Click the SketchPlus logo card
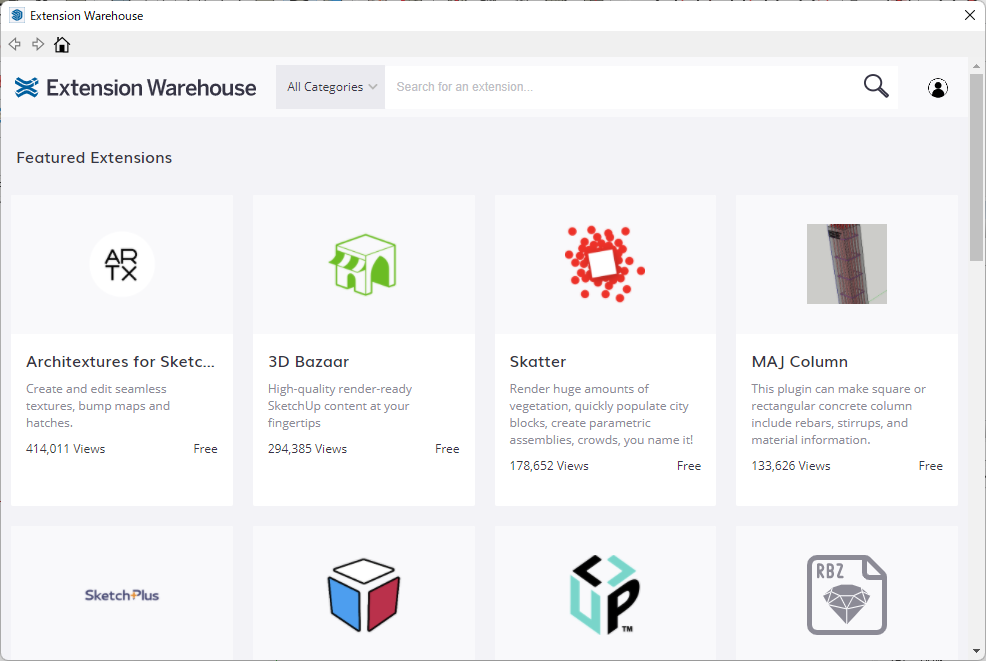The width and height of the screenshot is (986, 661). [x=122, y=595]
